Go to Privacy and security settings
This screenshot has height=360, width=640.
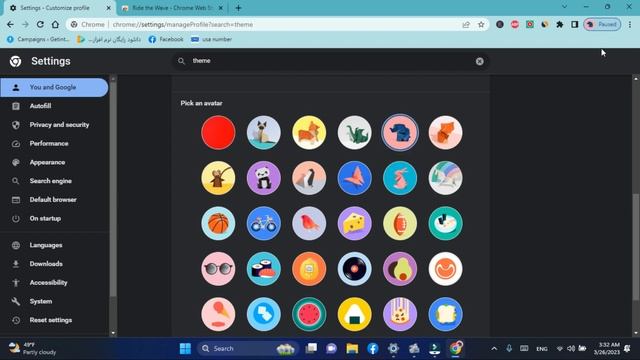pos(54,125)
